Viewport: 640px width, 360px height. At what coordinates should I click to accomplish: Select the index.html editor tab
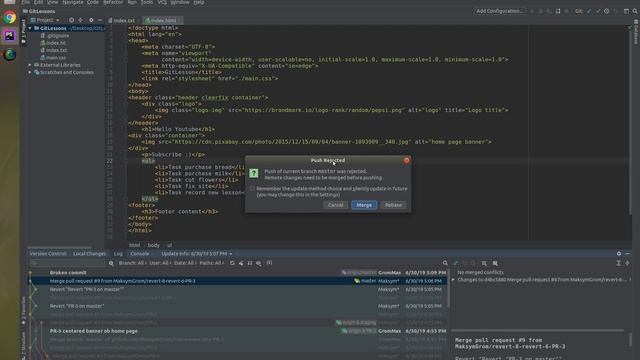(x=162, y=20)
